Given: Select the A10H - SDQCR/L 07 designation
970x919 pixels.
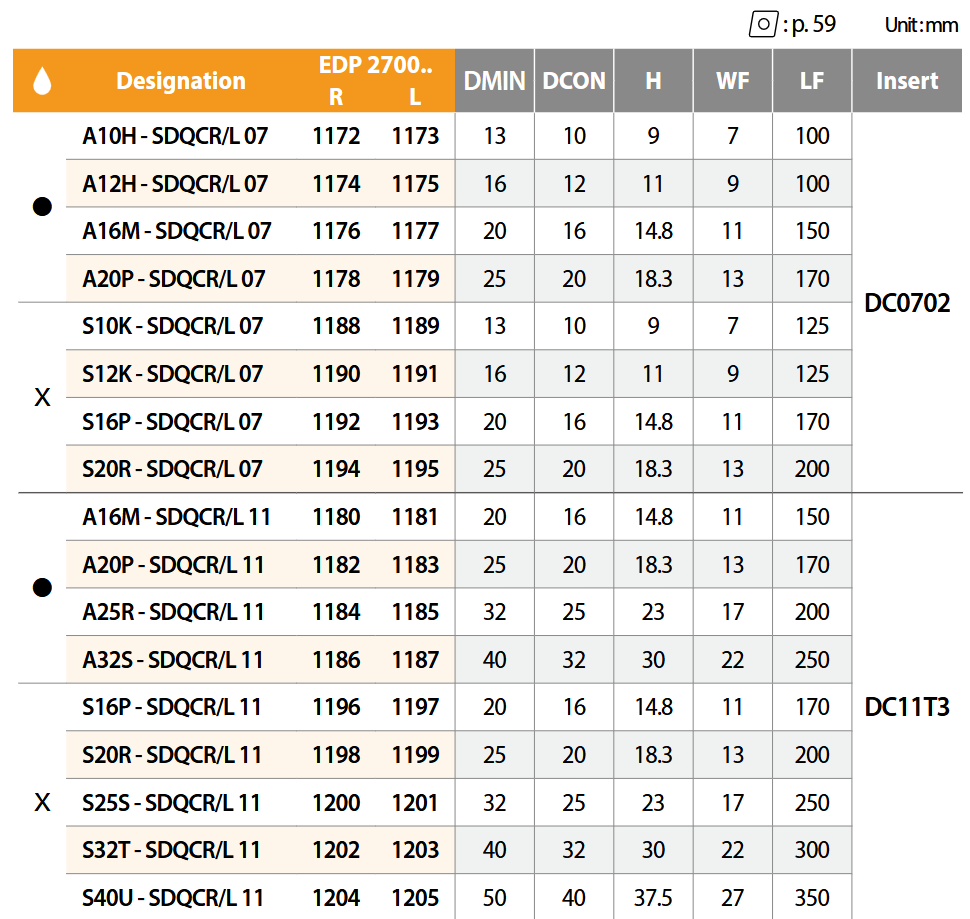Looking at the screenshot, I should click(x=175, y=136).
